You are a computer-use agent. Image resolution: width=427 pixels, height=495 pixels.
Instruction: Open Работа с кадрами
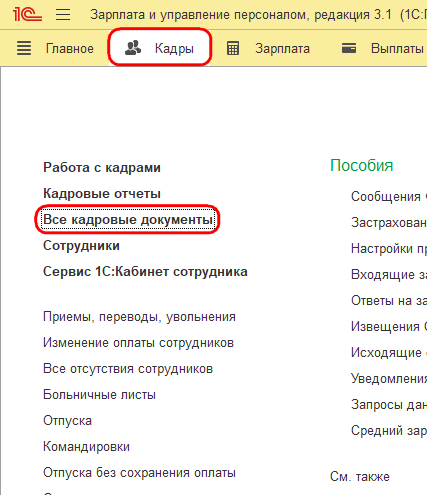pos(102,167)
